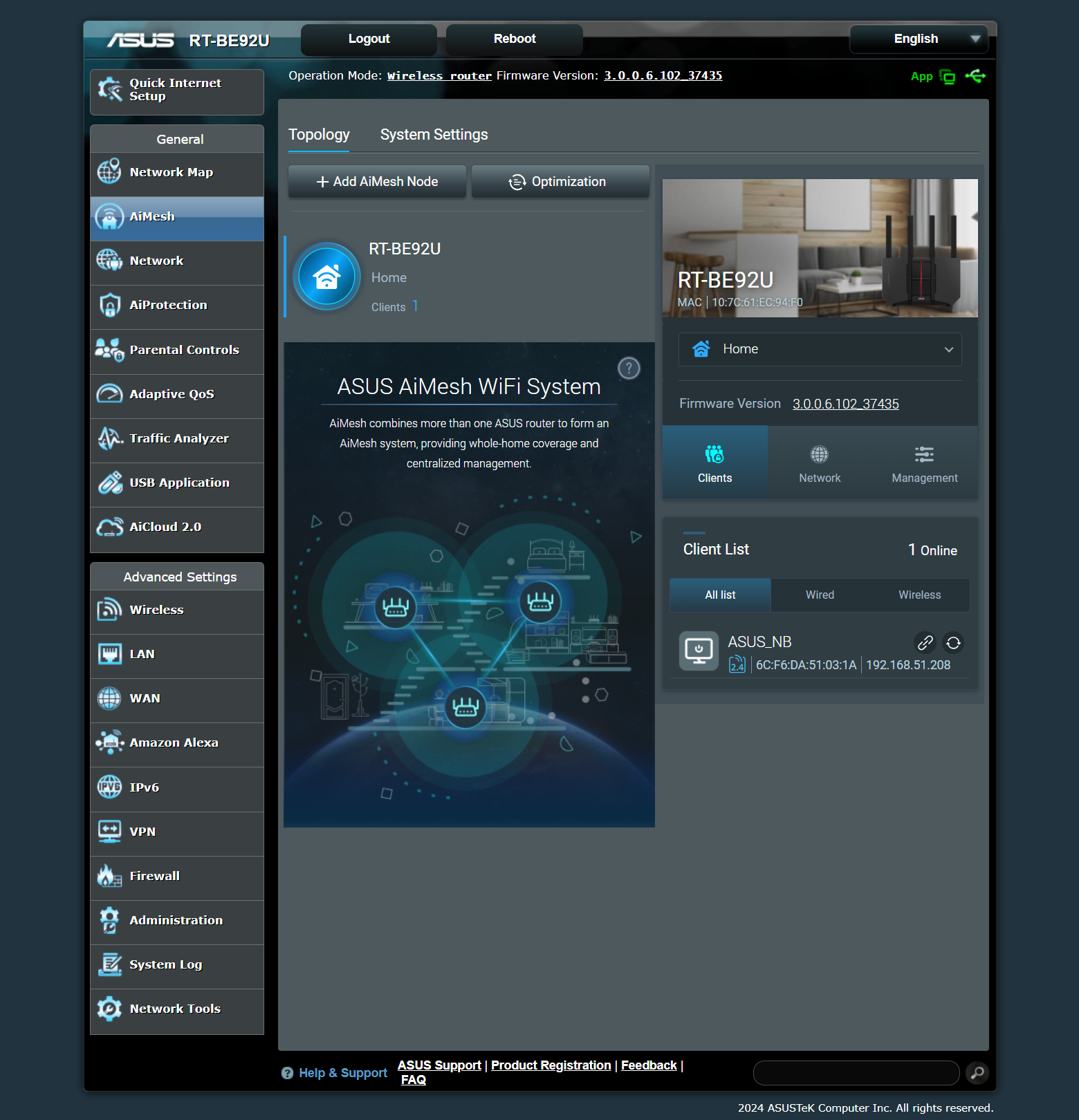Viewport: 1079px width, 1120px height.
Task: Click the refresh icon beside ASUS_NB
Action: tap(953, 643)
